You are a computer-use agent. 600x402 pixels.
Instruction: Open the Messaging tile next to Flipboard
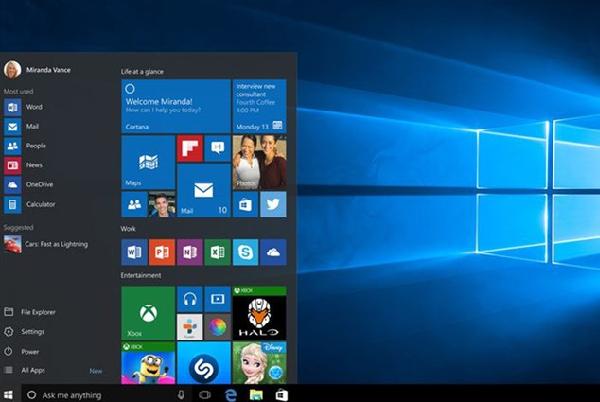218,148
